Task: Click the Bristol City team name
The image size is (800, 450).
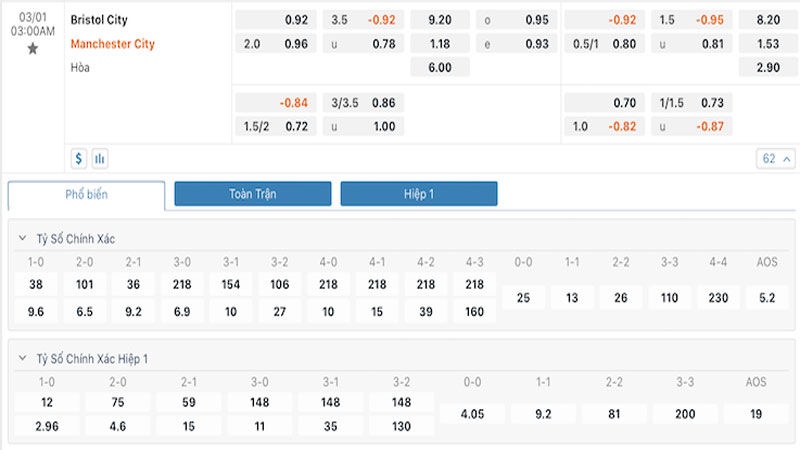Action: click(x=99, y=20)
